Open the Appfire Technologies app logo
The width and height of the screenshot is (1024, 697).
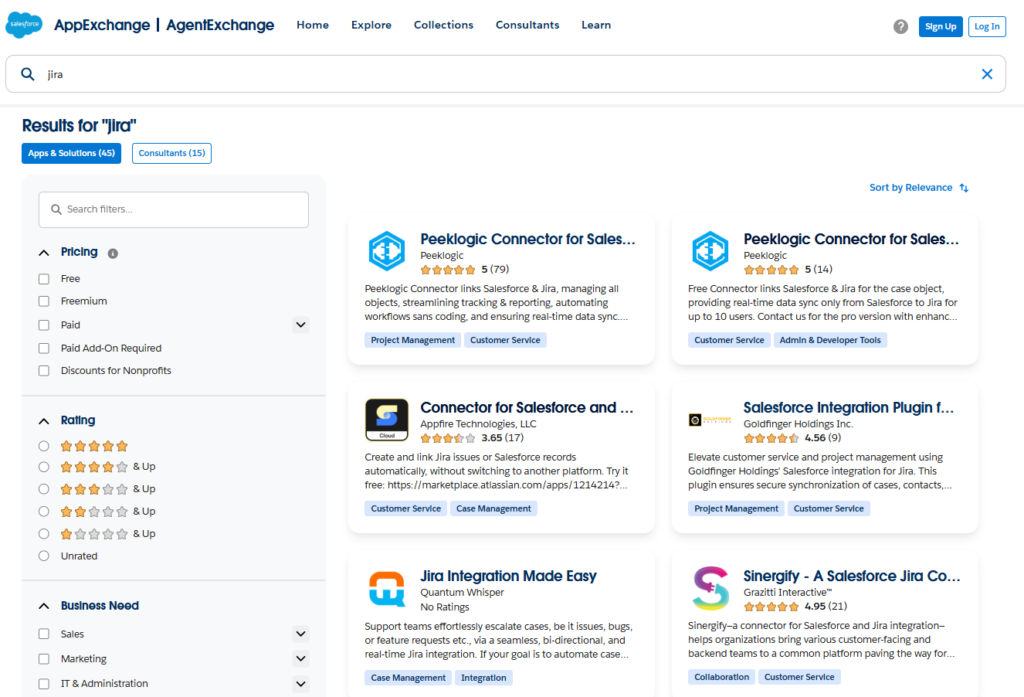click(x=386, y=419)
